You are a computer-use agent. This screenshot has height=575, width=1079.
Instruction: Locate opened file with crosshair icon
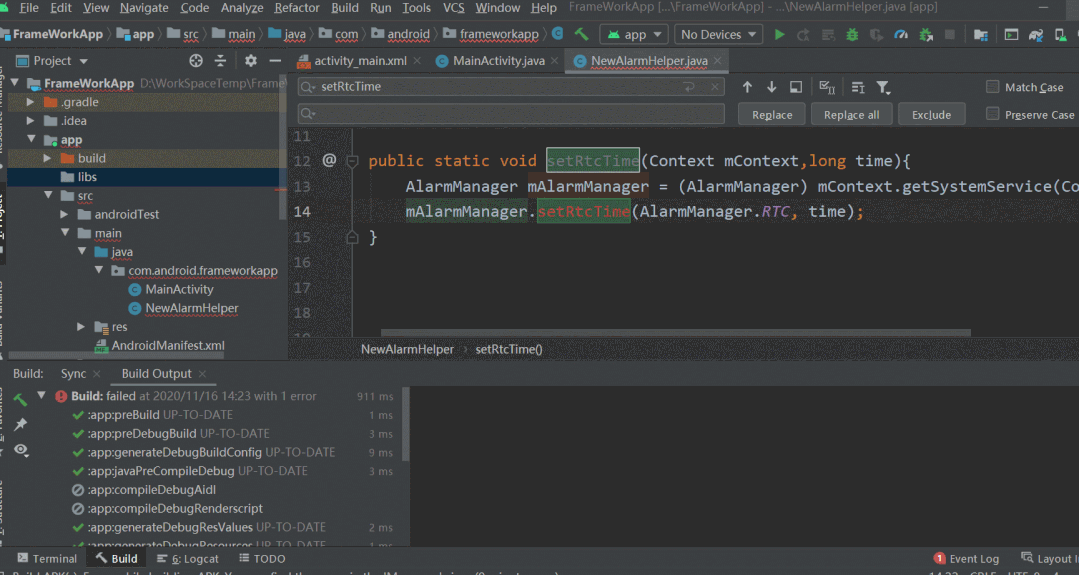[x=196, y=61]
